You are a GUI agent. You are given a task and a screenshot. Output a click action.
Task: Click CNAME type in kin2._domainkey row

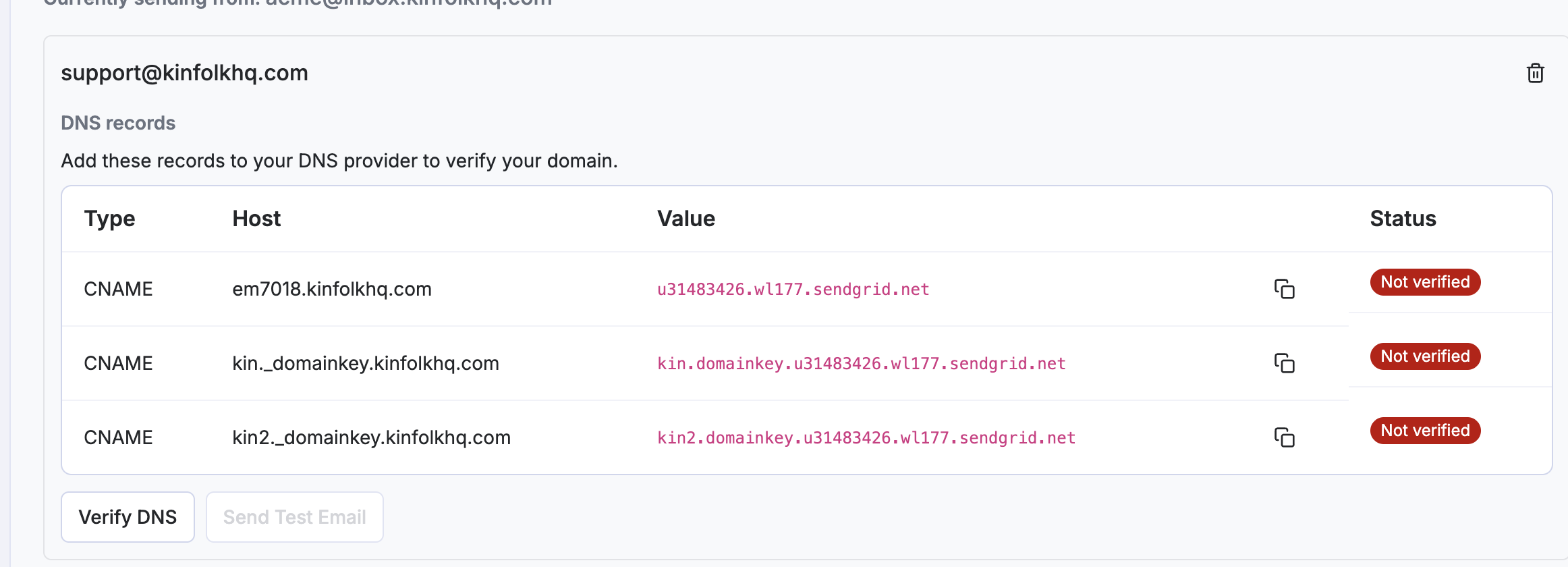(118, 437)
